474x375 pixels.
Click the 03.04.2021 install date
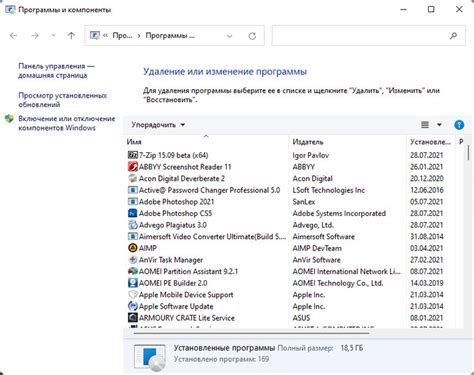427,248
